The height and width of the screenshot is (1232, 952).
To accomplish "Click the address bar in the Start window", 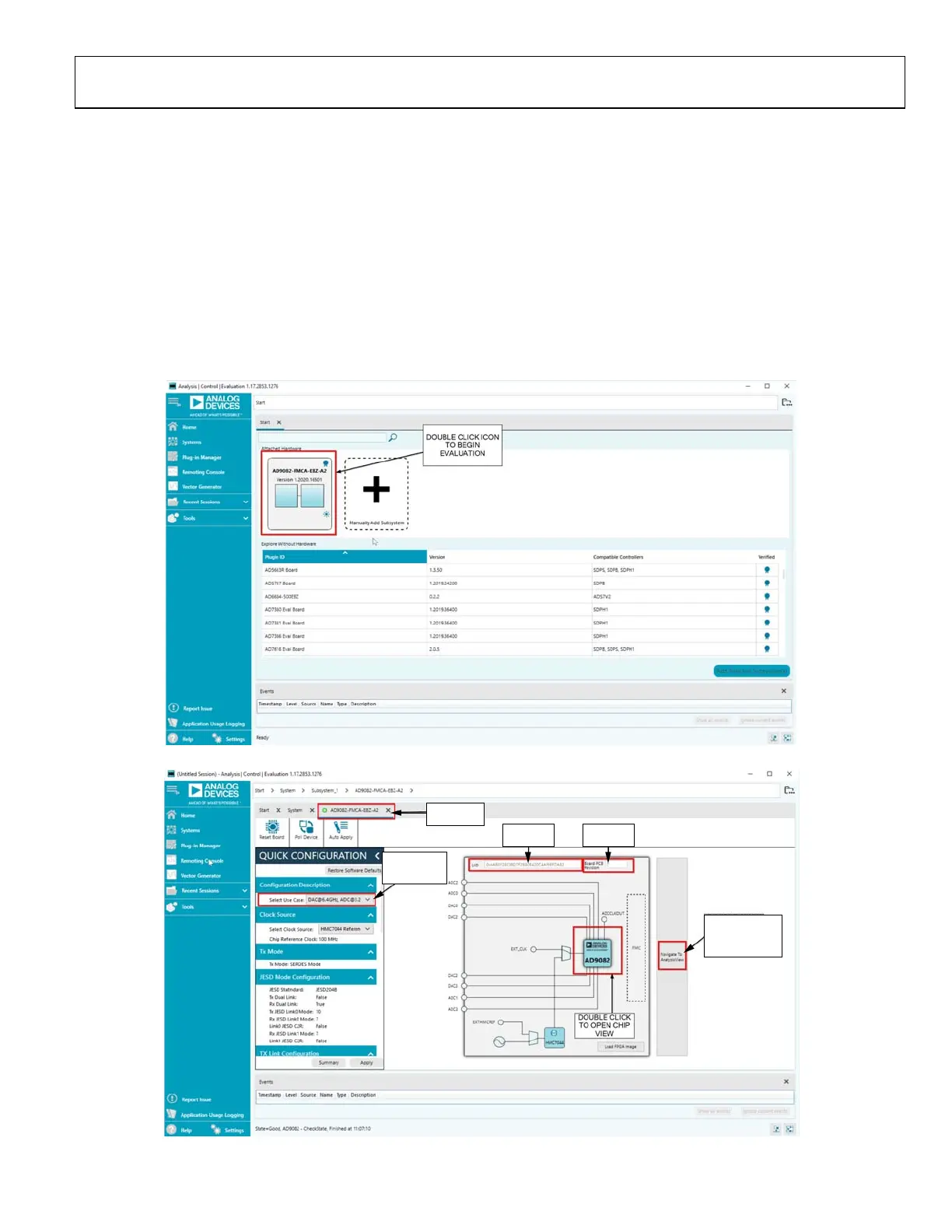I will [516, 402].
